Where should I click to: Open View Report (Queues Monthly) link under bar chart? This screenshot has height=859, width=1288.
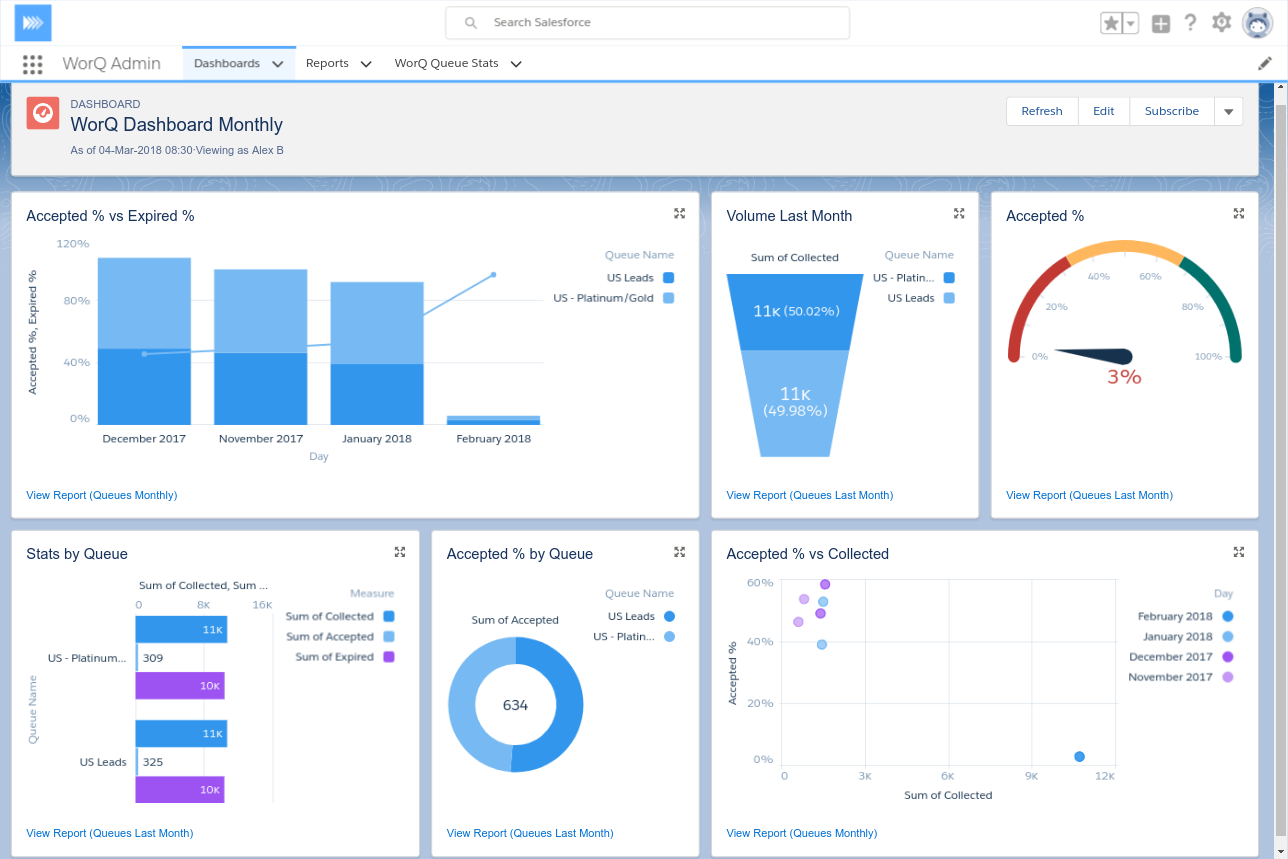coord(101,495)
